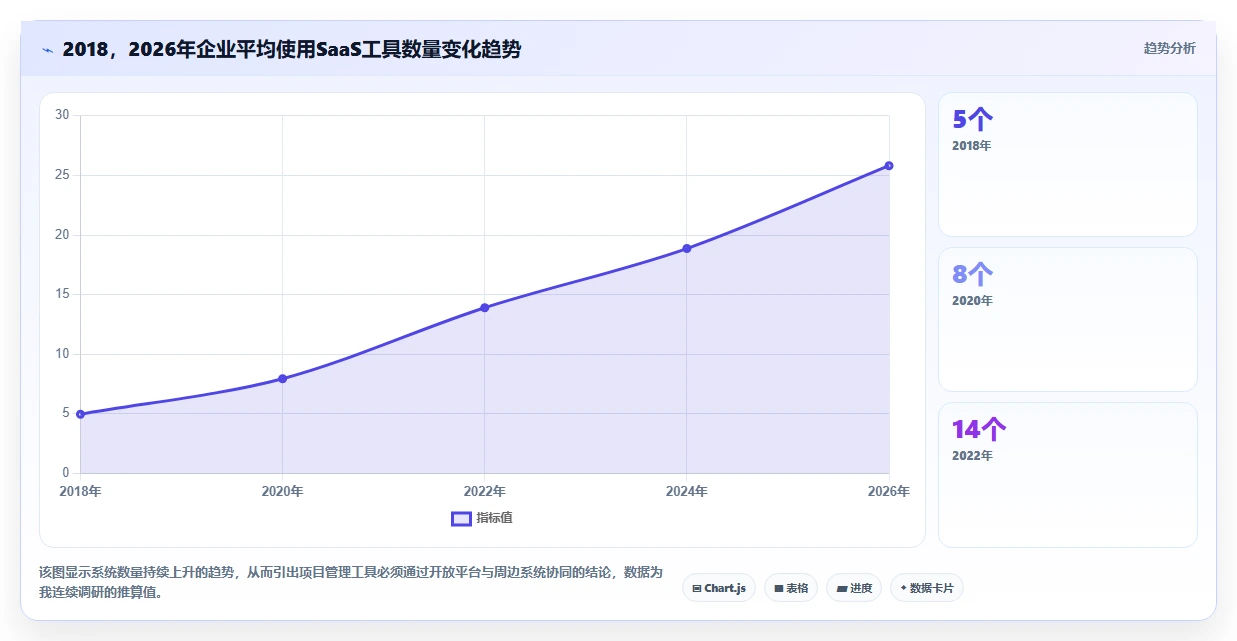This screenshot has height=641, width=1237.
Task: Select the 进度 tag
Action: click(853, 588)
